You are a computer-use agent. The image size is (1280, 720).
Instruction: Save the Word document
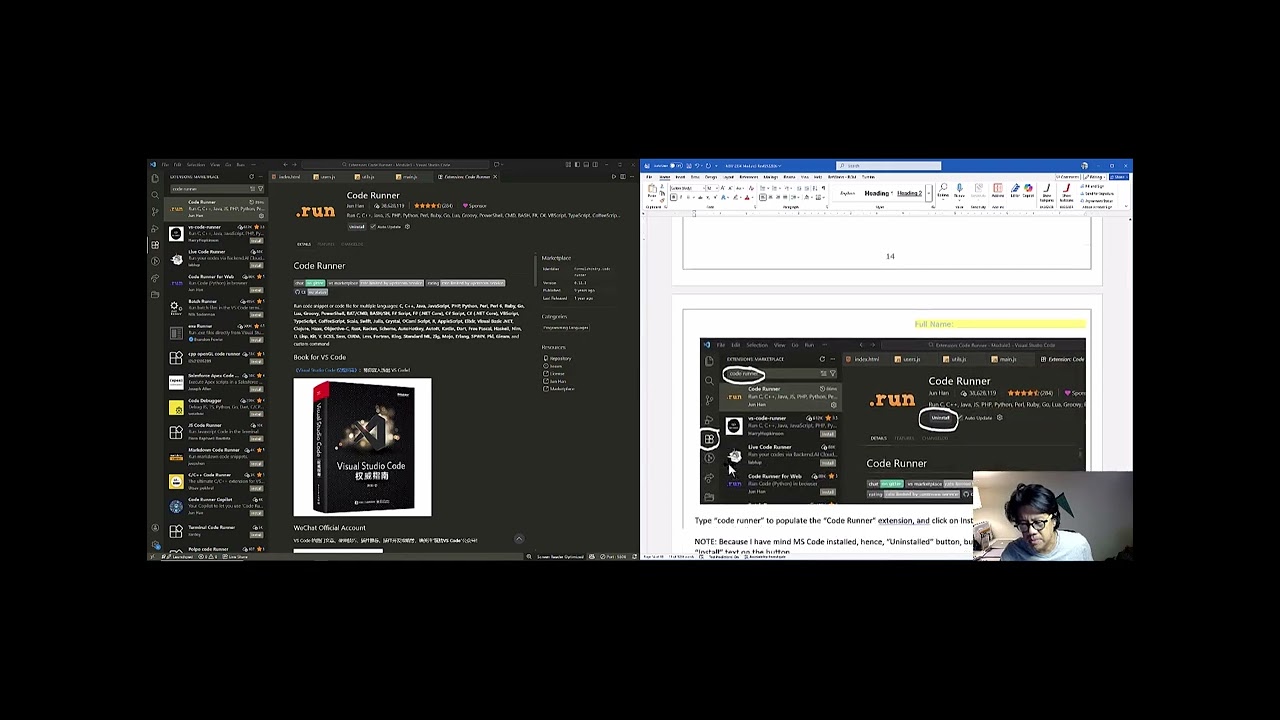coord(690,166)
